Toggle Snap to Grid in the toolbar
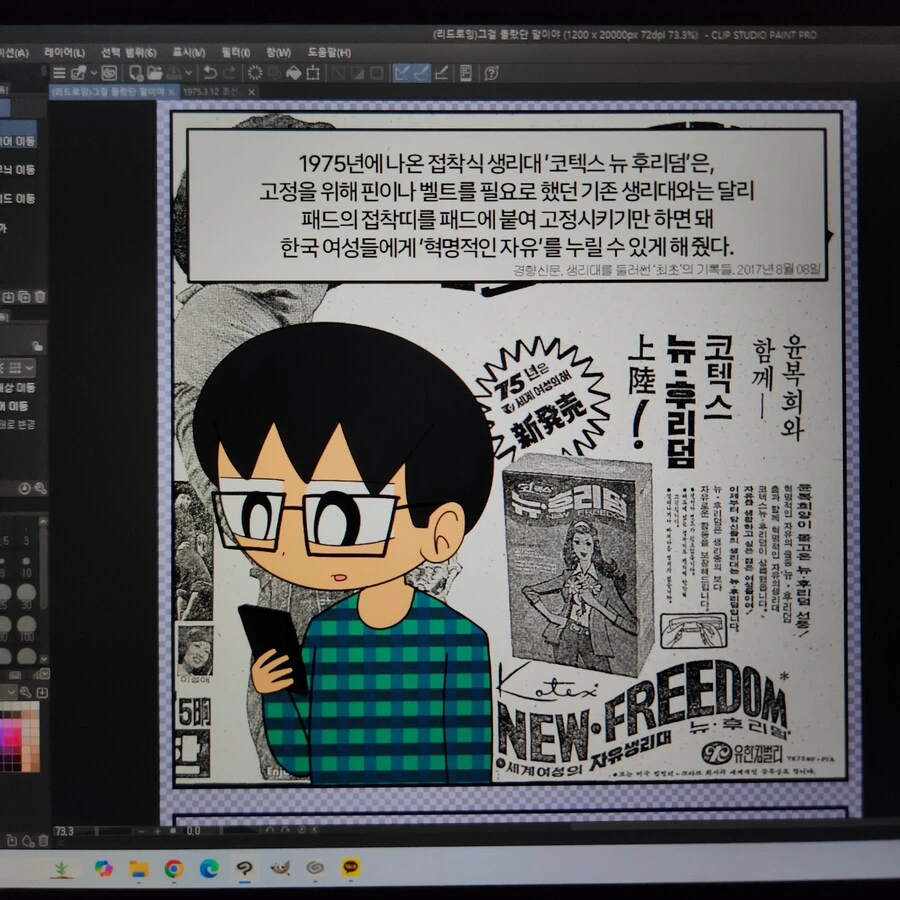Screen dimensions: 900x900 coord(441,73)
